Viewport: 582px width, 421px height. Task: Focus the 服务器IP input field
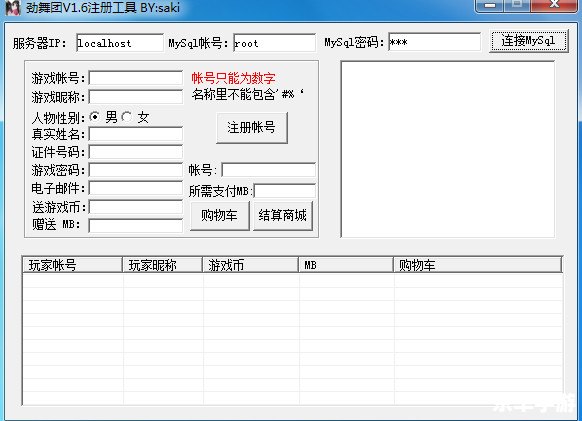click(120, 43)
